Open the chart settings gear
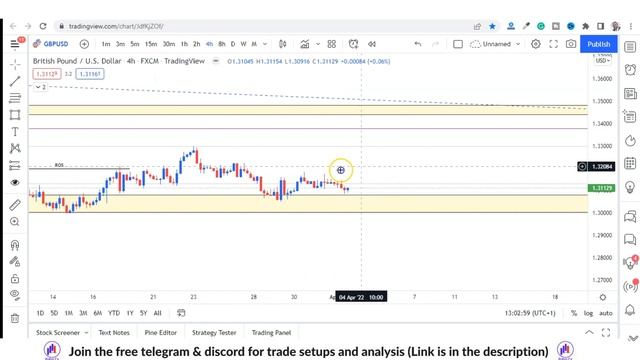The height and width of the screenshot is (360, 640). pos(536,44)
